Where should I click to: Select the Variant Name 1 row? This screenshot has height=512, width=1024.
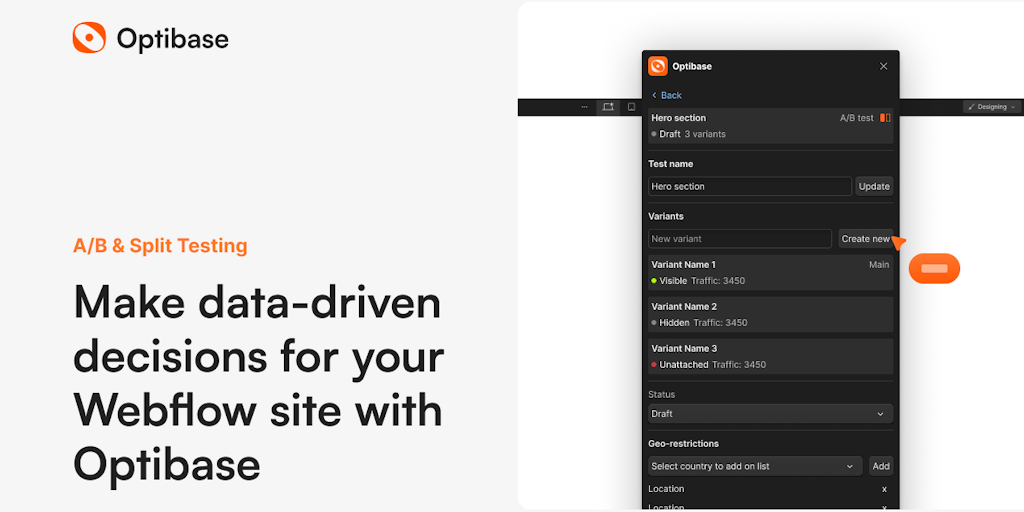pyautogui.click(x=771, y=272)
